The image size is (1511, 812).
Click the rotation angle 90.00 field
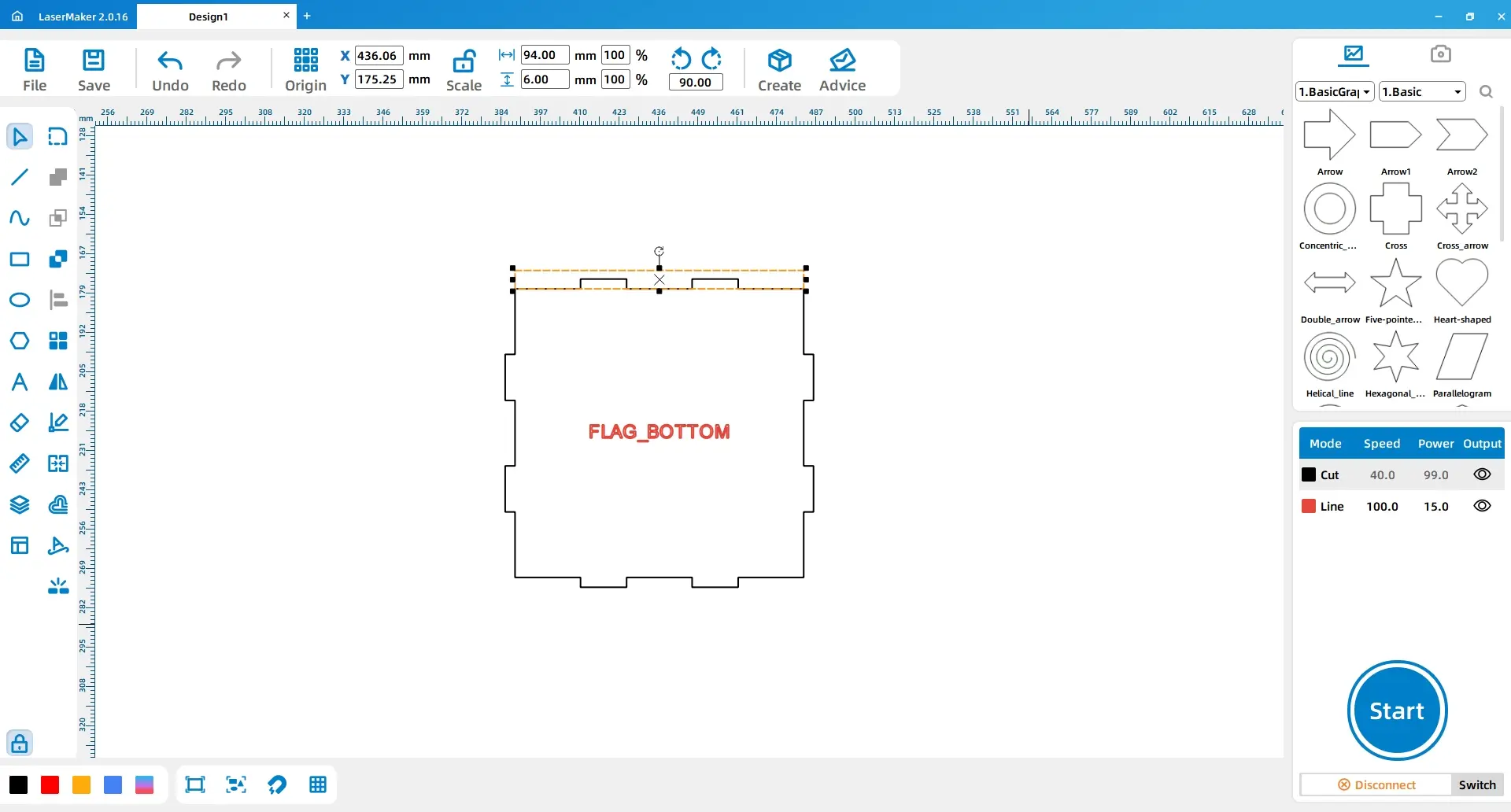point(696,82)
